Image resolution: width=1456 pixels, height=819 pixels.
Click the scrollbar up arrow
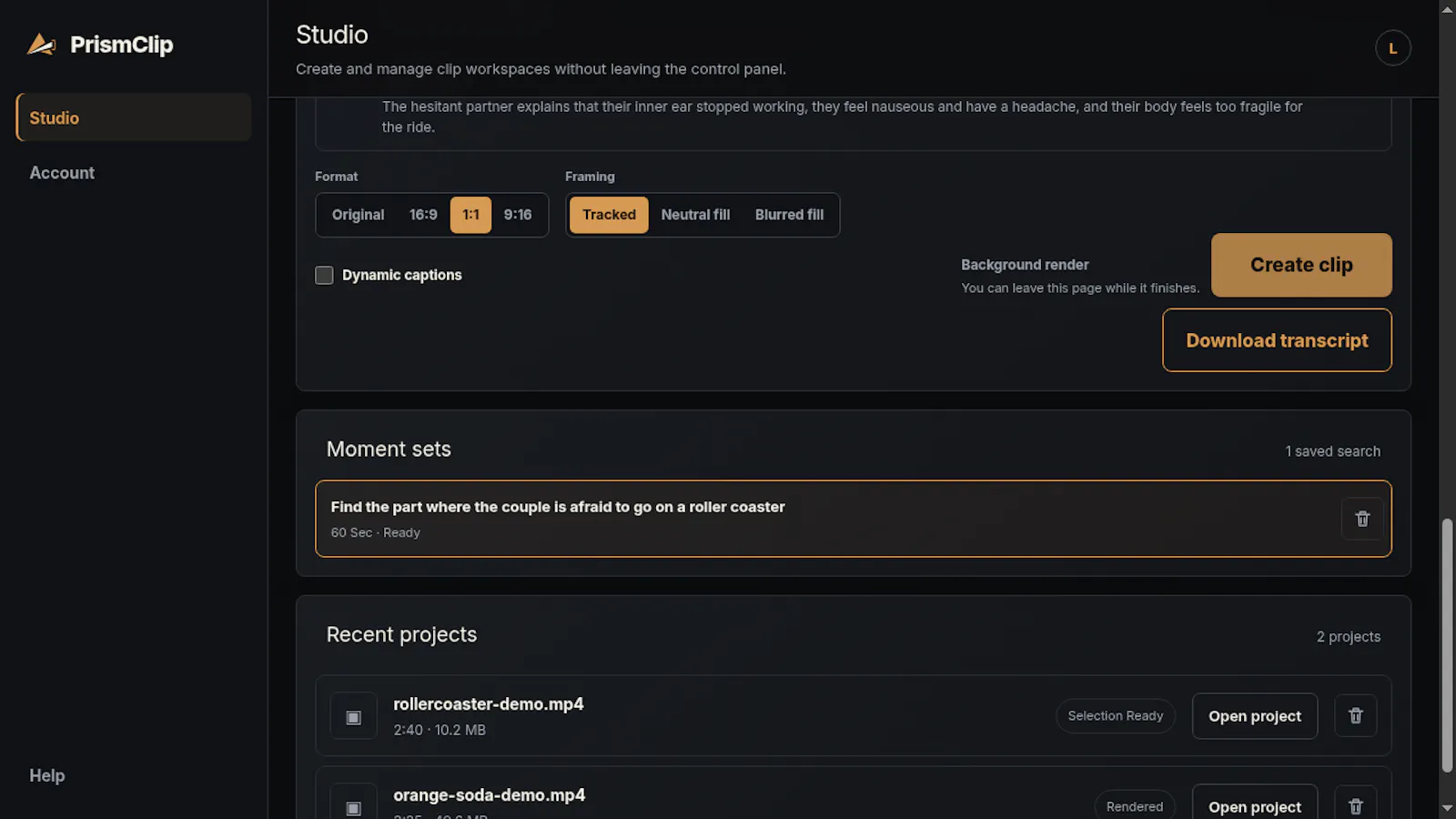click(1447, 9)
